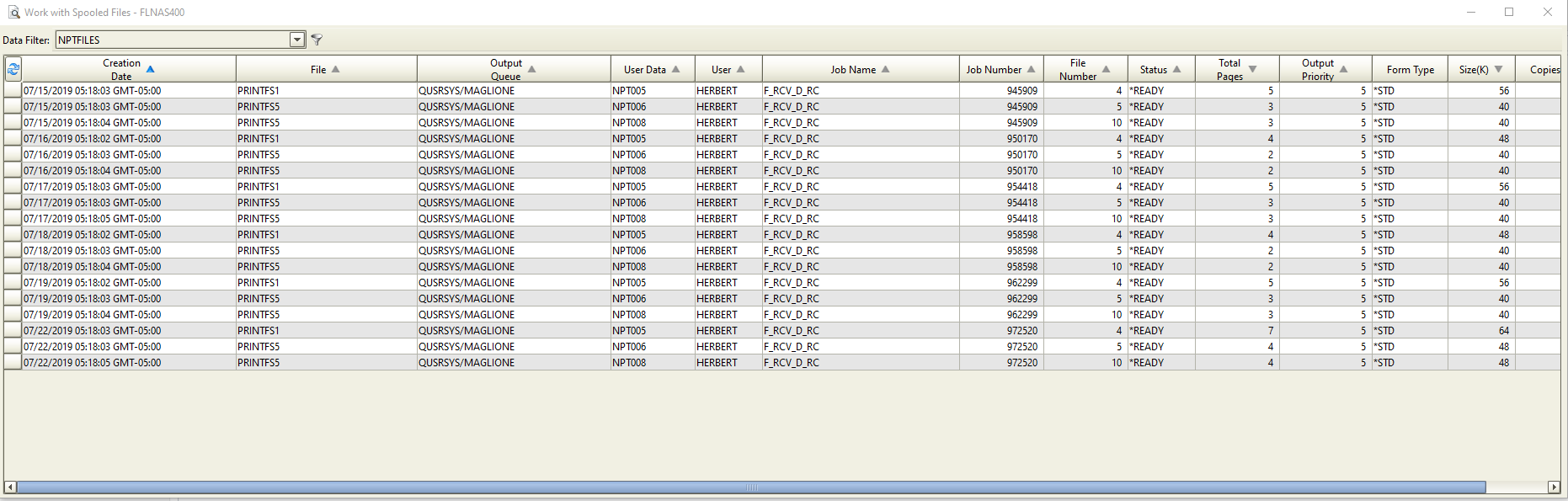1568x501 pixels.
Task: Click HERBERT in the 07/16/2019 05:18:04 row
Action: (x=717, y=170)
